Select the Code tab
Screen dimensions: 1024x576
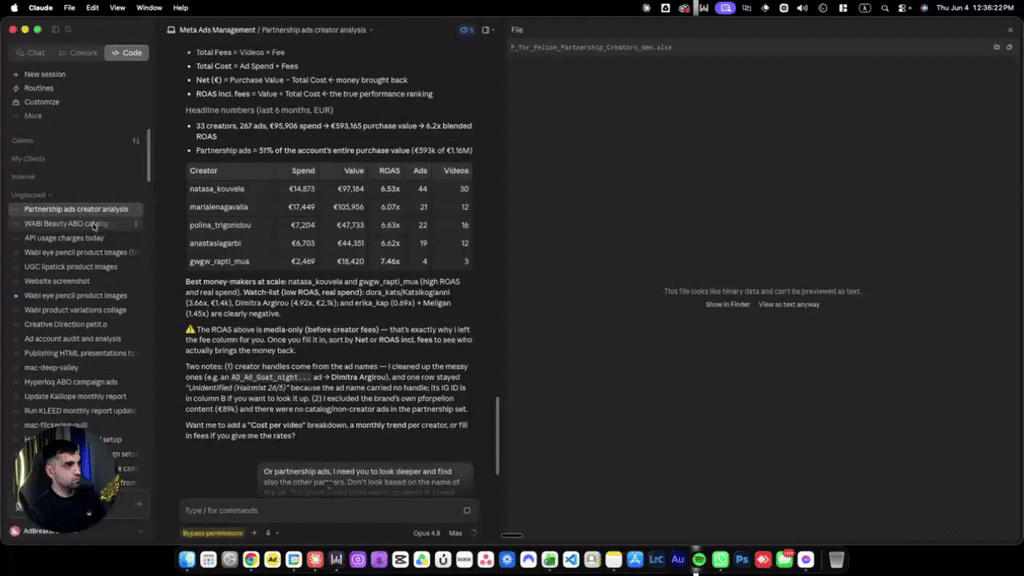[127, 53]
